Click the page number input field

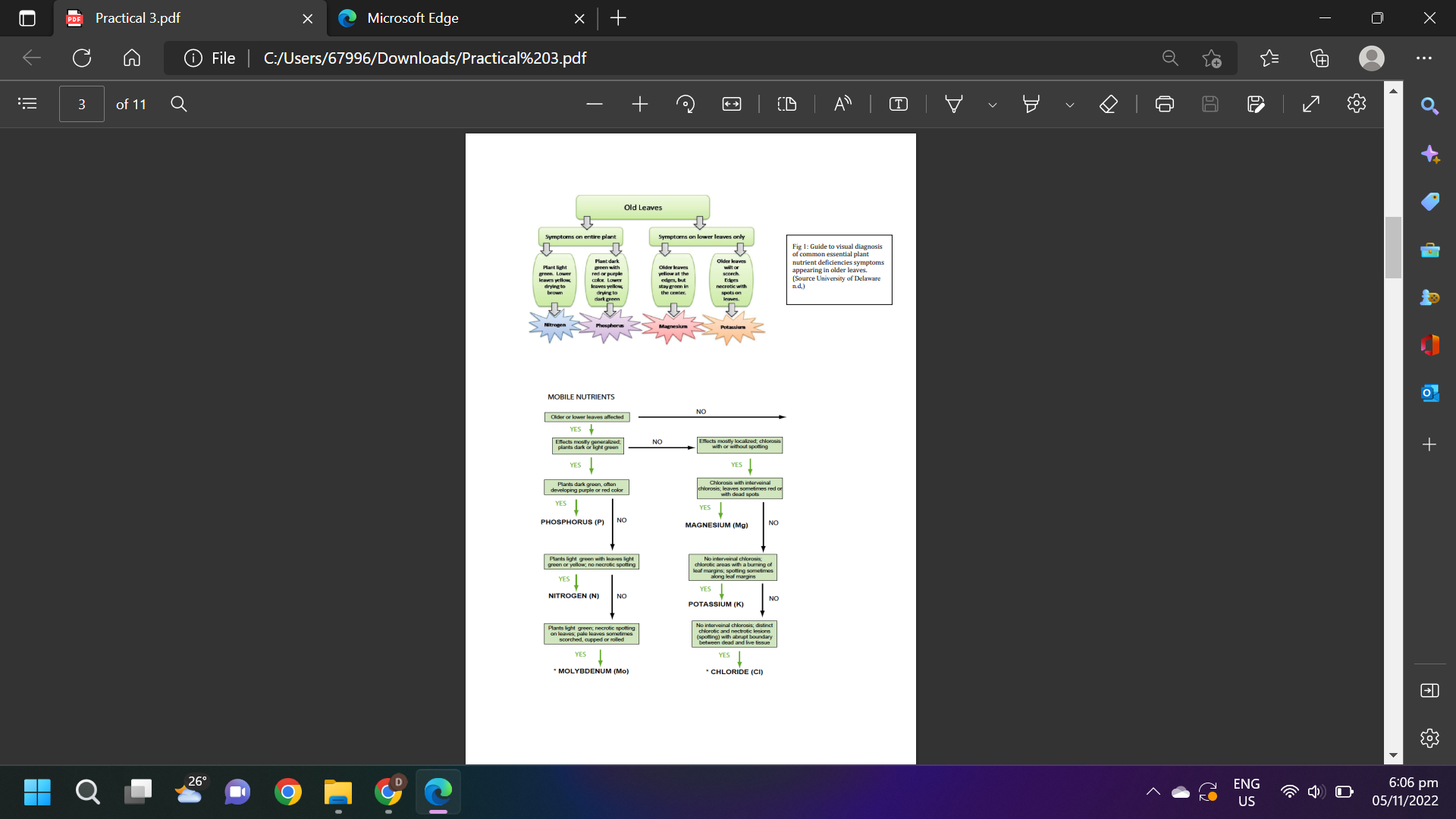coord(82,104)
